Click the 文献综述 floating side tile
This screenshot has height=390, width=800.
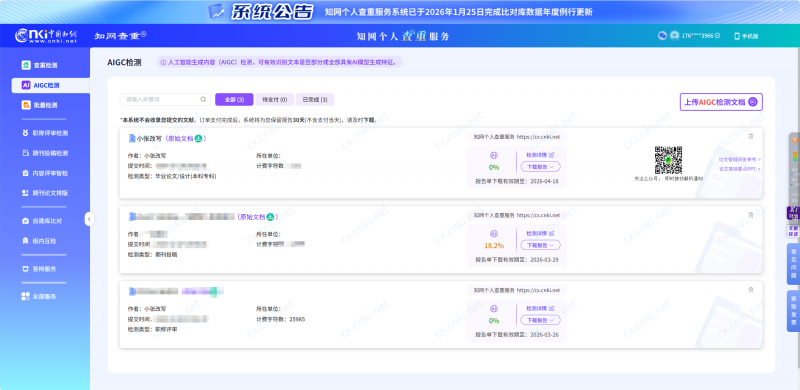(793, 231)
